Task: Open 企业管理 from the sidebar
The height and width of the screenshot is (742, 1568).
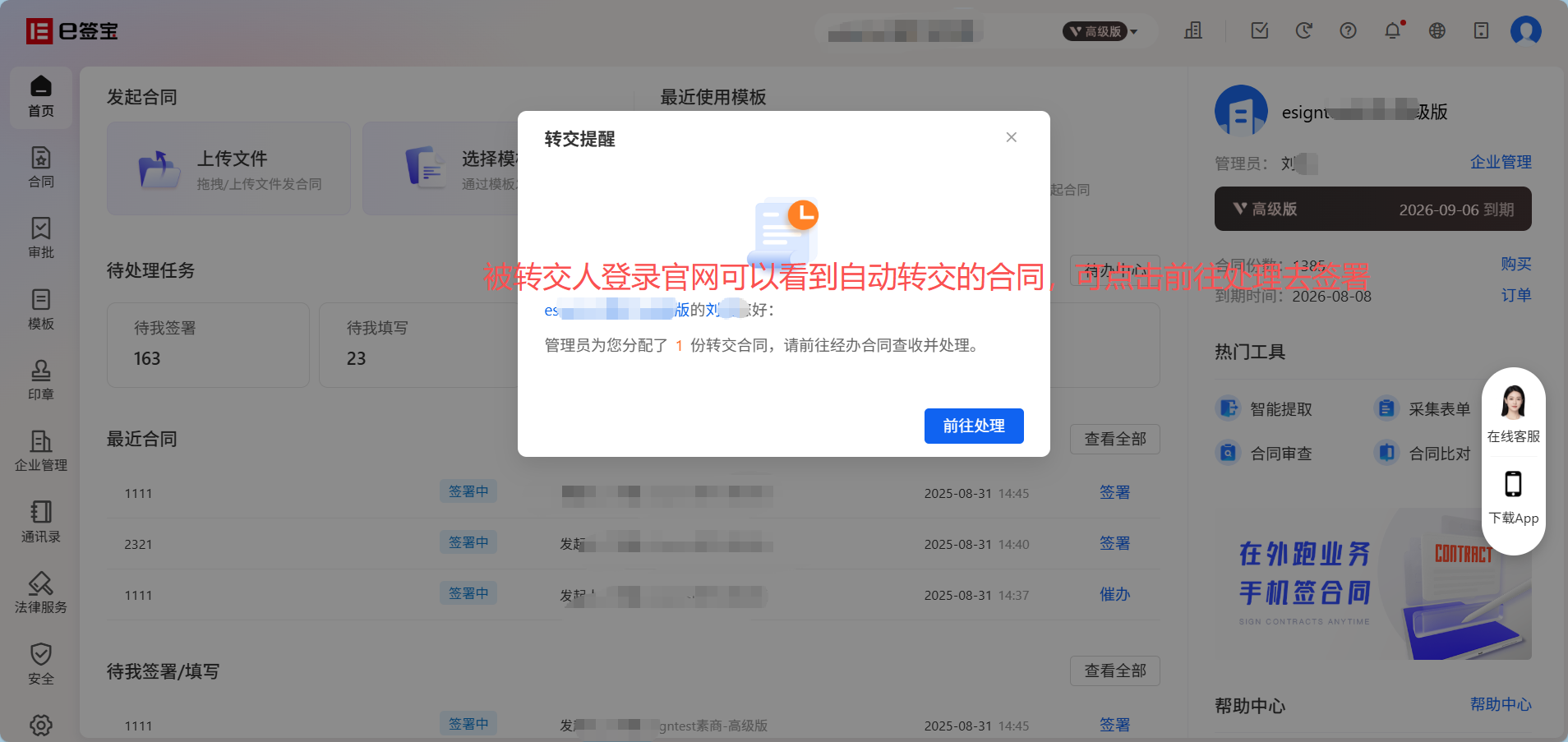Action: point(41,450)
